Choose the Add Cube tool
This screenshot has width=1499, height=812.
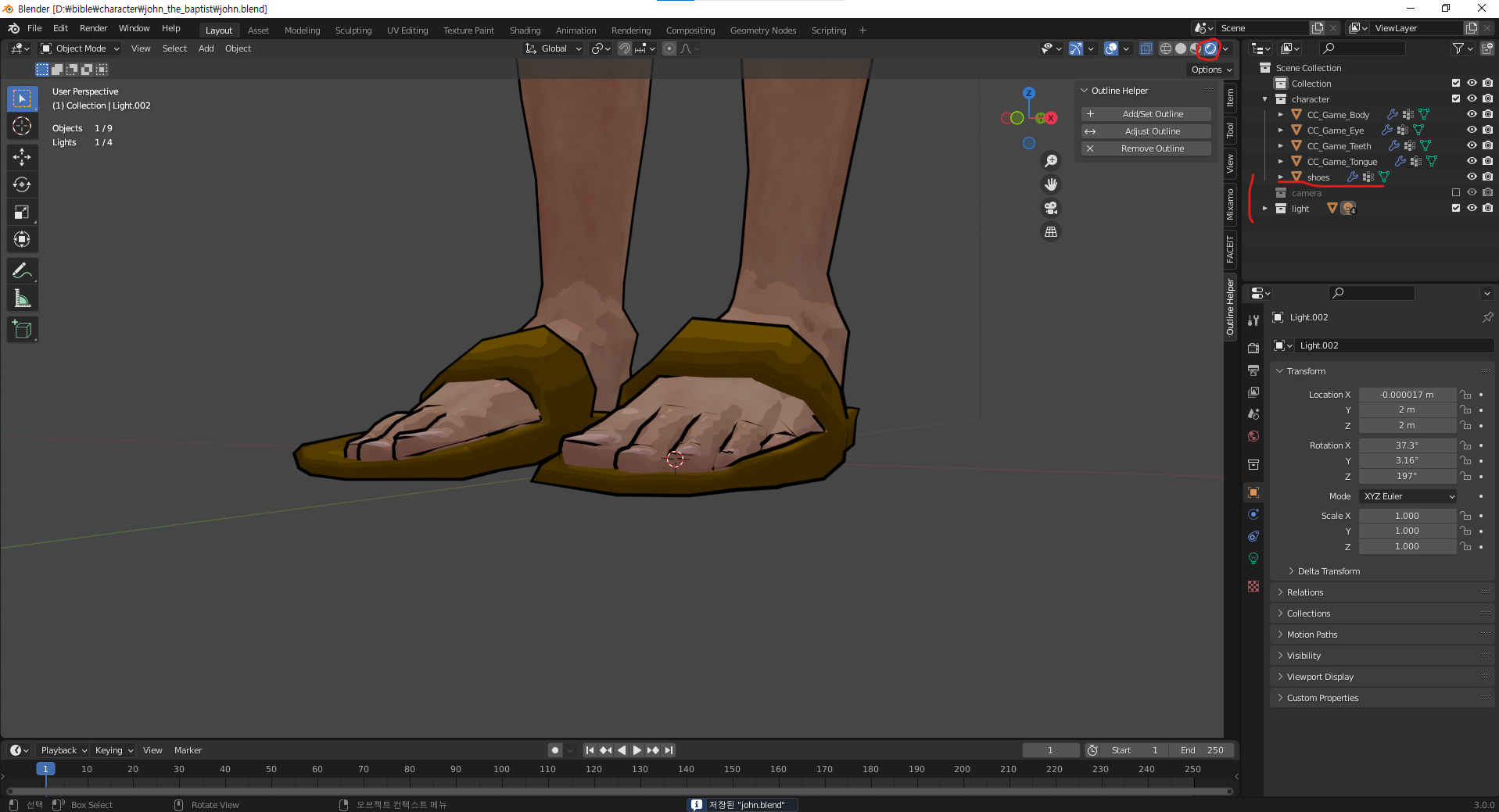(22, 329)
